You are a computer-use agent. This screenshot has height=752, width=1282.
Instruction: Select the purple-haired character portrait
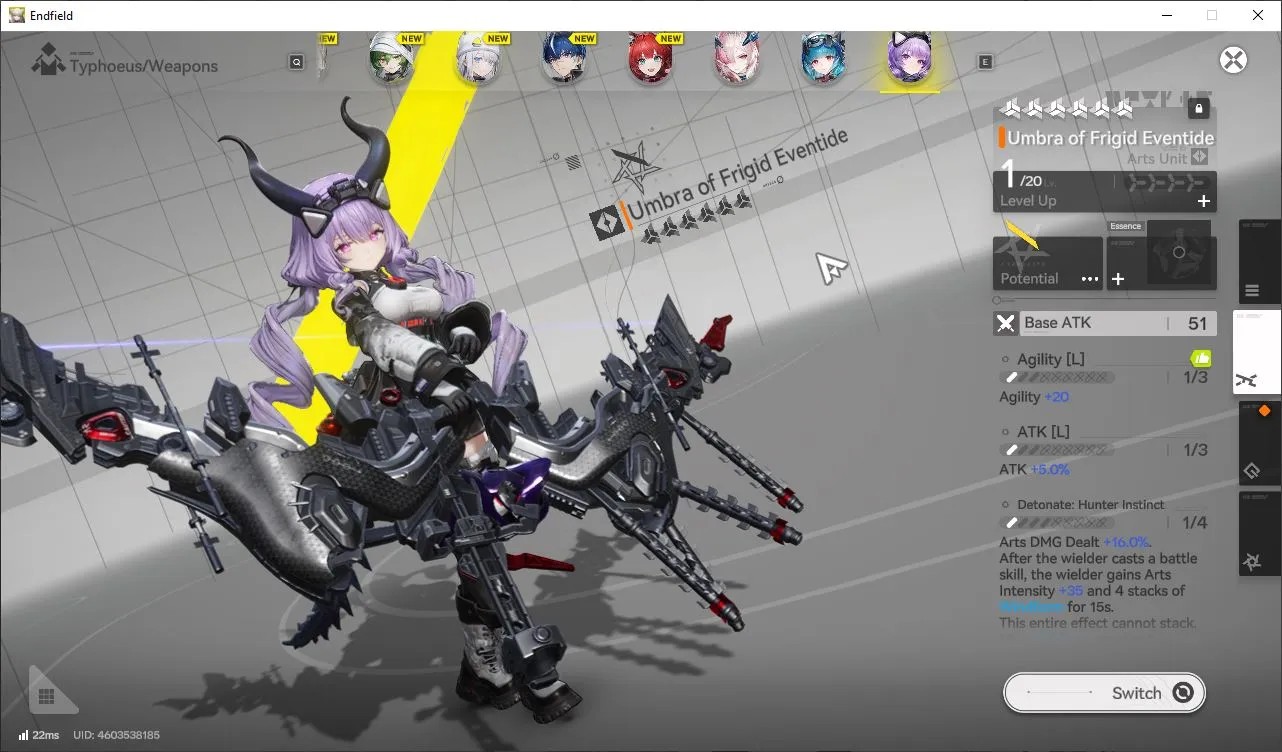point(910,58)
